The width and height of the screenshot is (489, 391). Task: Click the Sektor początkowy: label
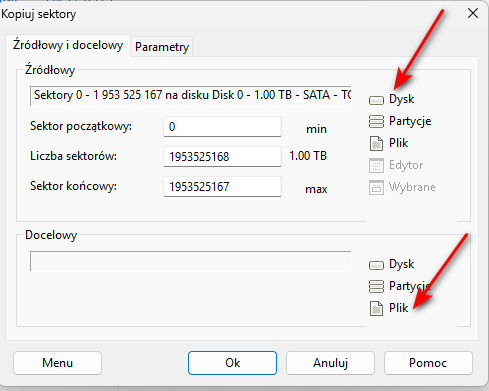81,126
